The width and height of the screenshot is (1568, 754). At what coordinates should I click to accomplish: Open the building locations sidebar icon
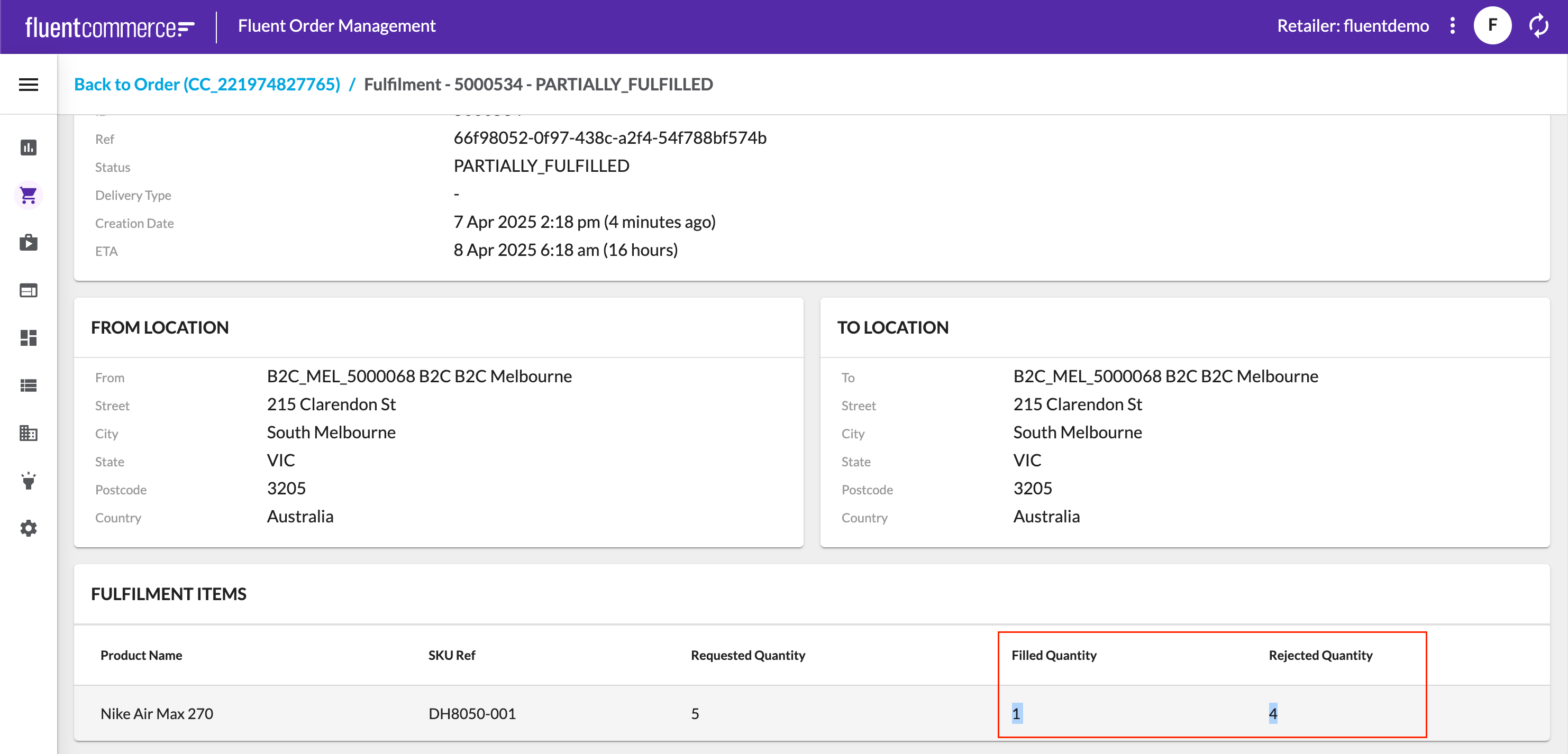click(x=29, y=433)
